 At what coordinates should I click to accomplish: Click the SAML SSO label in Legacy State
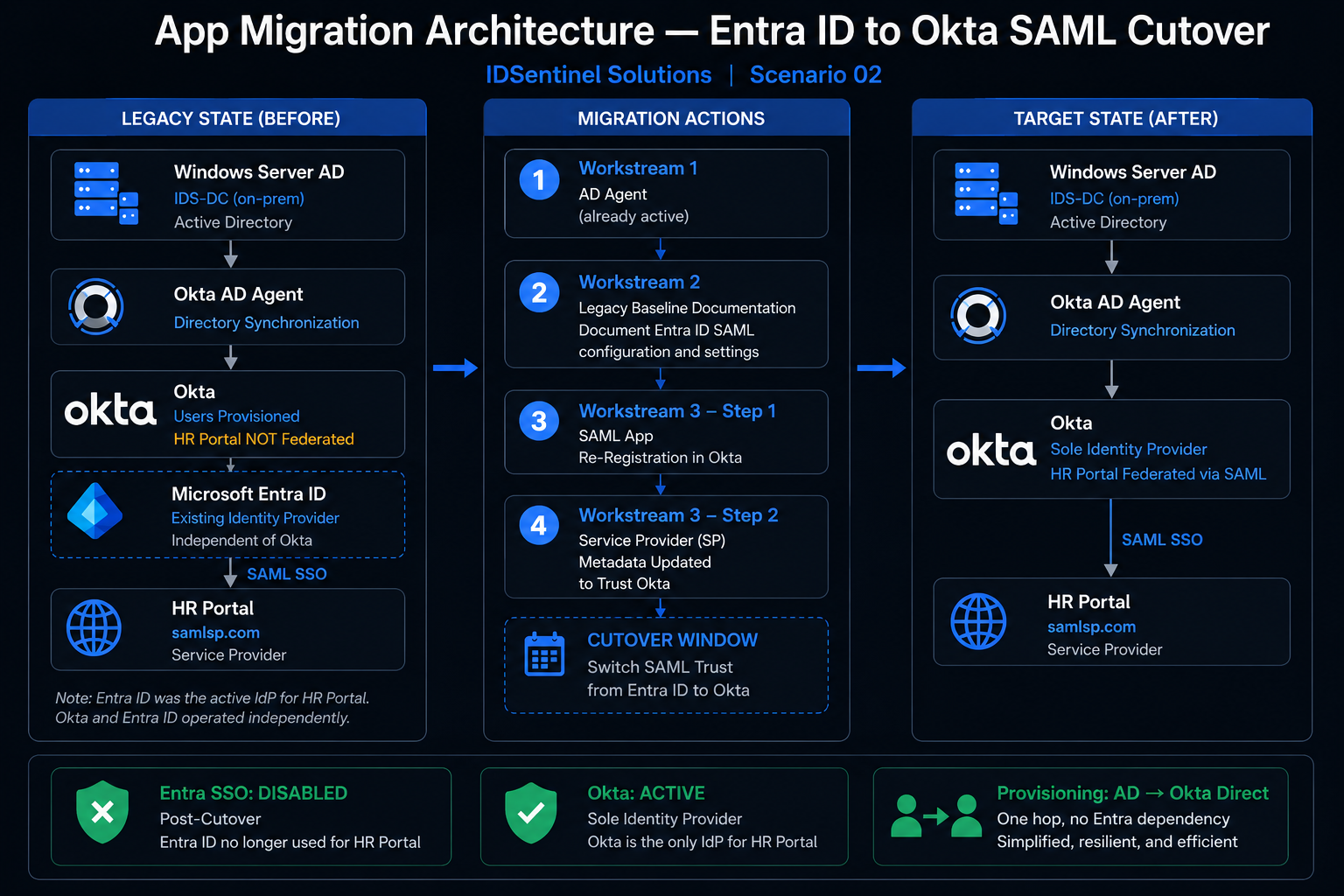pos(286,574)
